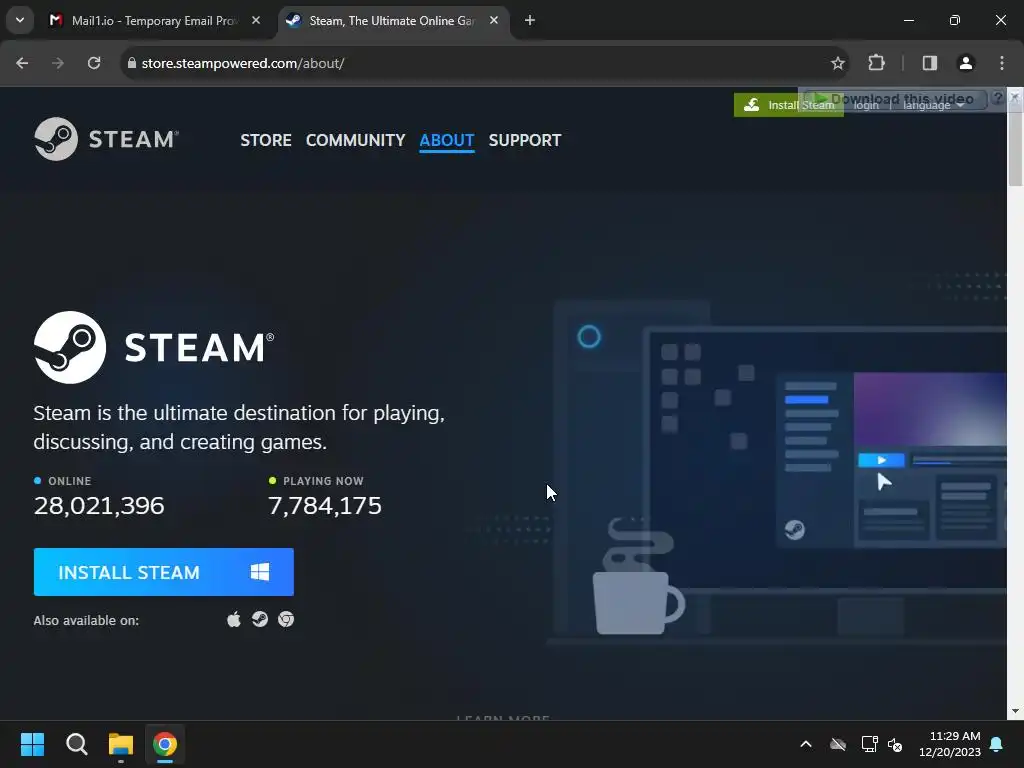Switch to the Mail1.io browser tab
This screenshot has width=1024, height=768.
click(153, 21)
